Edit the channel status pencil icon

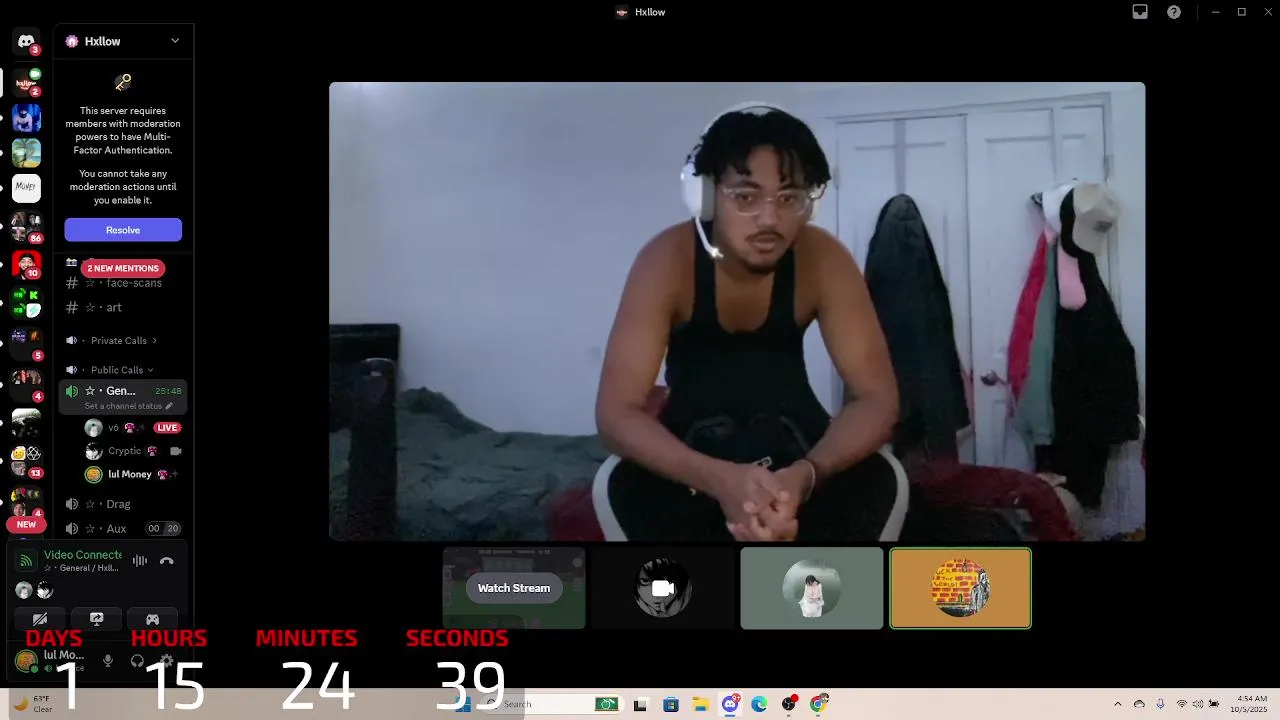pos(169,406)
